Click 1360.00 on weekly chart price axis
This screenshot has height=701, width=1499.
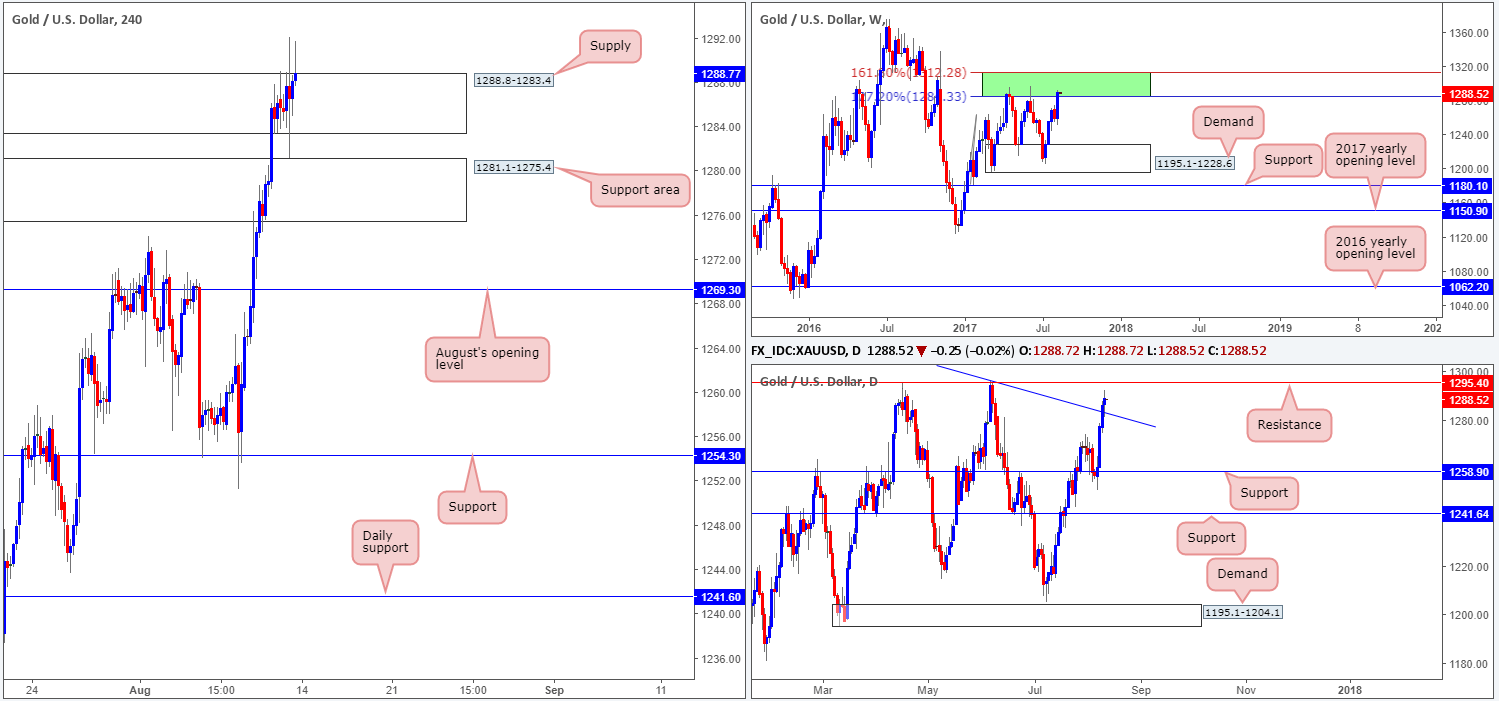1470,33
